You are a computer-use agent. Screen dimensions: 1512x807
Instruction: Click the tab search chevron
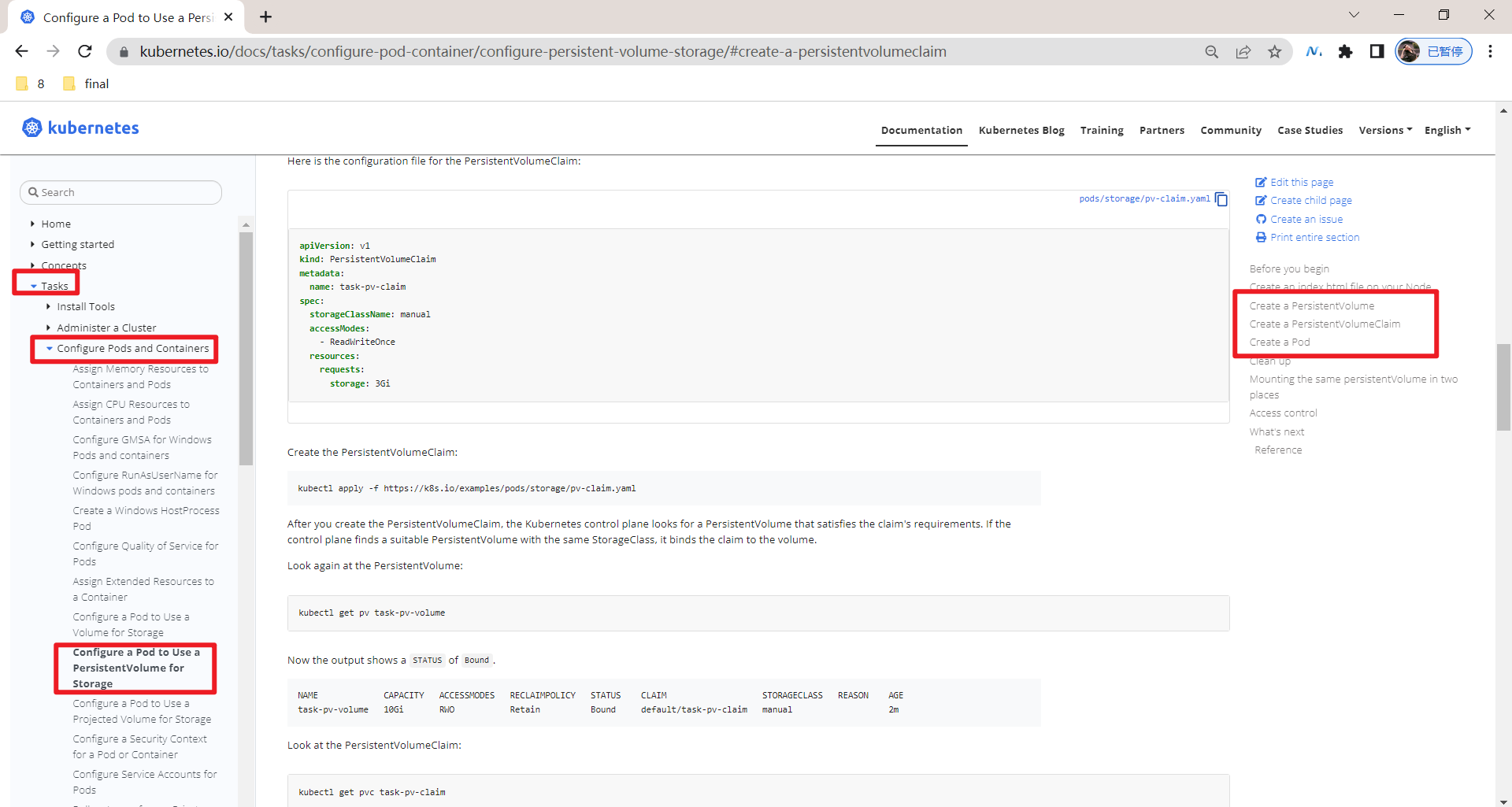1354,15
